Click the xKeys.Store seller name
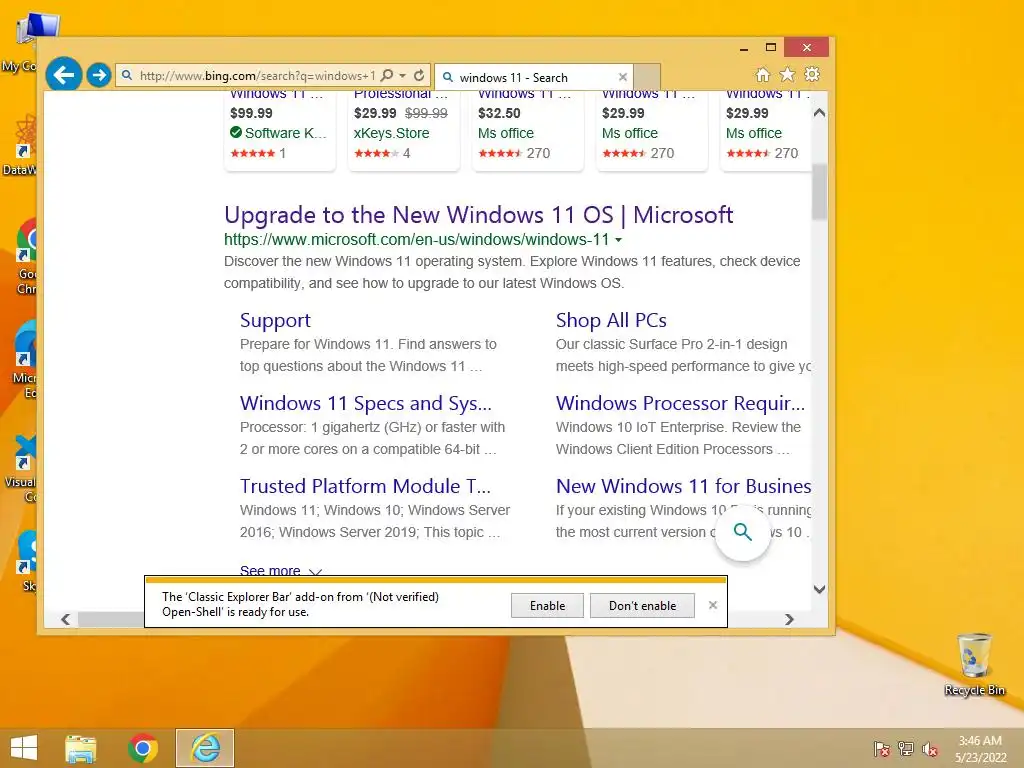 392,133
